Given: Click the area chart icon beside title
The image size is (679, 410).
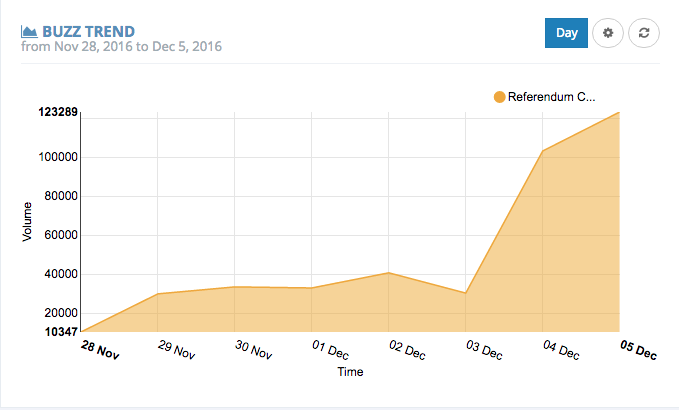Looking at the screenshot, I should 29,32.
